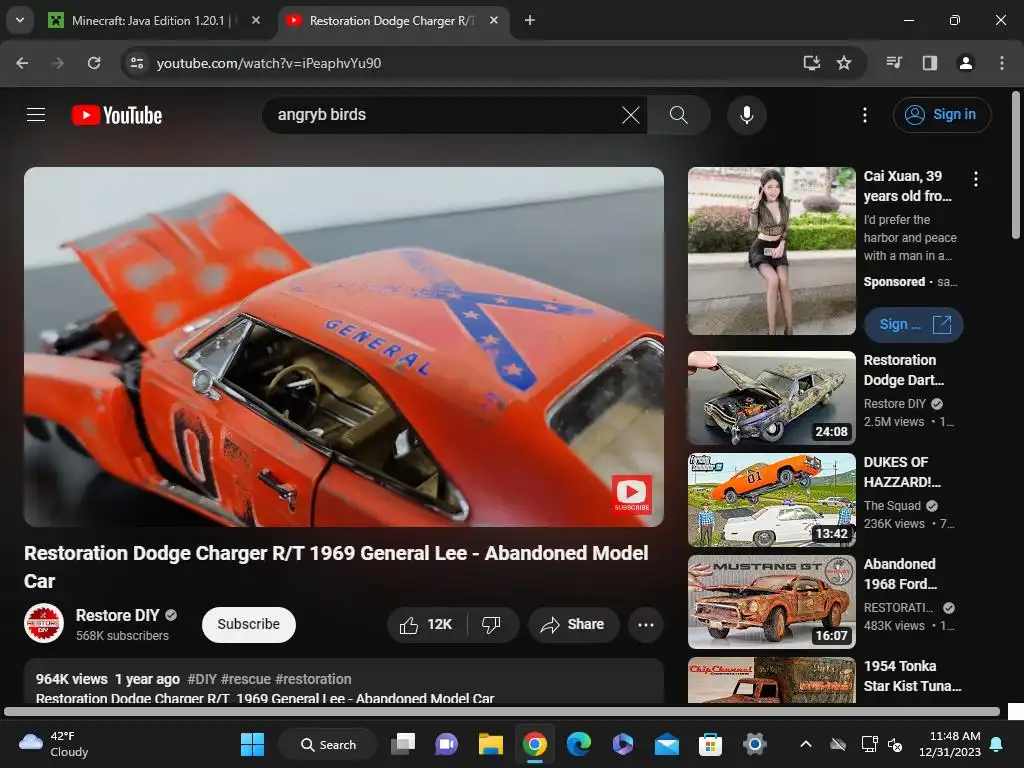1024x768 pixels.
Task: Open Mail app from taskbar
Action: 667,744
